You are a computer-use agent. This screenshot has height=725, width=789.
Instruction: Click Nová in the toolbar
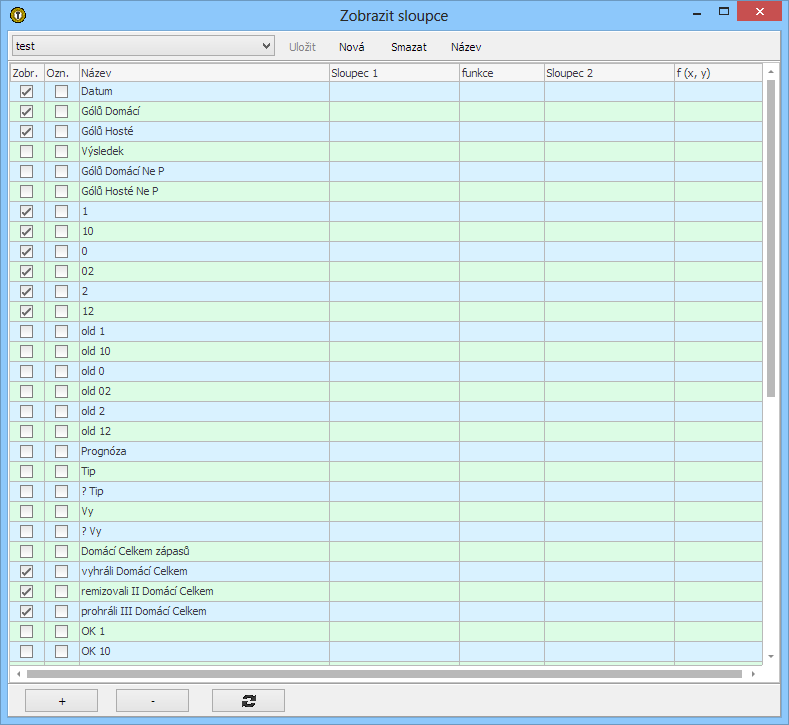pyautogui.click(x=351, y=47)
